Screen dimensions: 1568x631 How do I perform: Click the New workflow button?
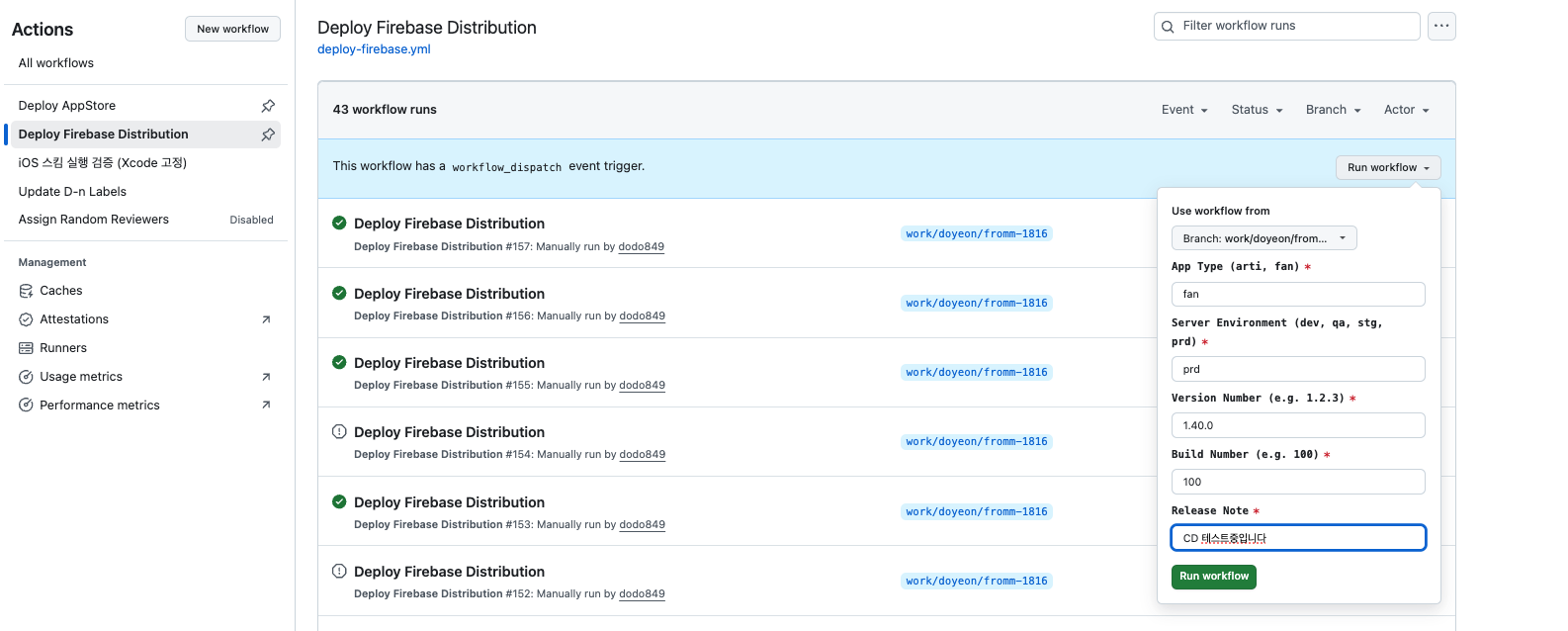(232, 29)
